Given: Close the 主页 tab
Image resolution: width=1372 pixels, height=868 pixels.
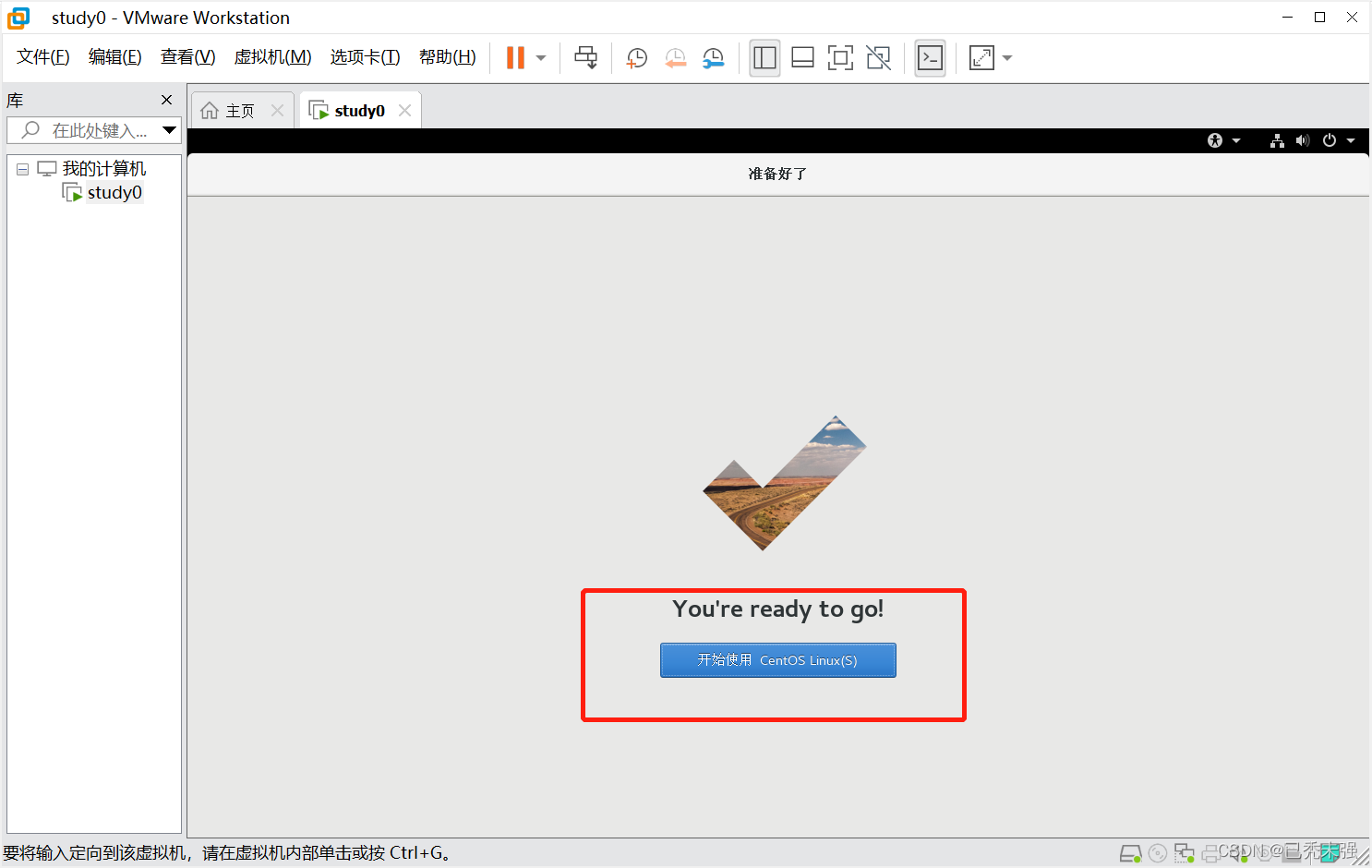Looking at the screenshot, I should [x=277, y=111].
